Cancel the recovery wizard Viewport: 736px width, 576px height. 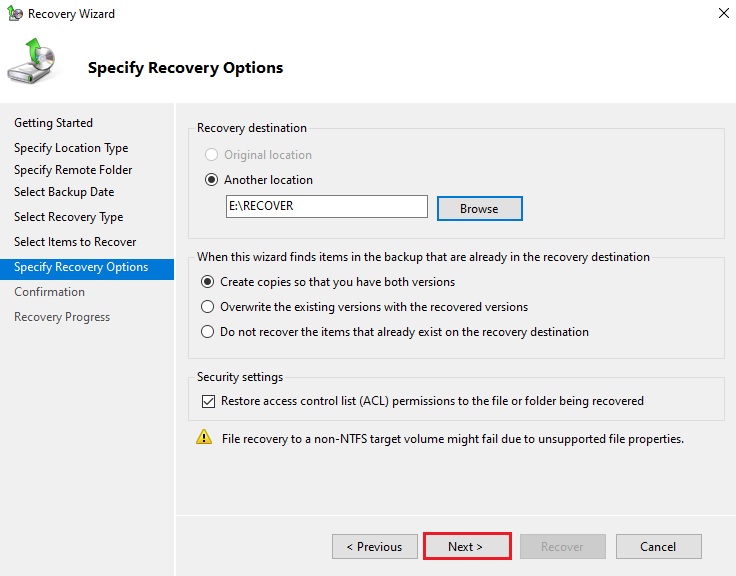point(658,547)
